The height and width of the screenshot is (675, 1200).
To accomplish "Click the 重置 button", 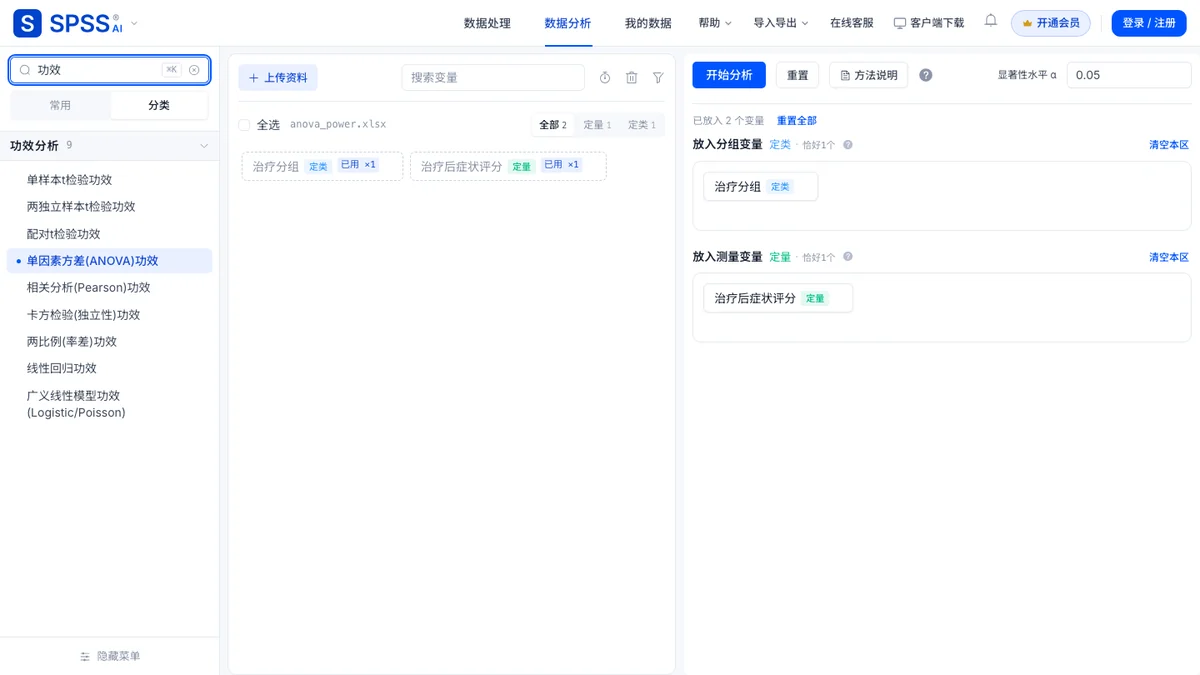I will pyautogui.click(x=798, y=75).
